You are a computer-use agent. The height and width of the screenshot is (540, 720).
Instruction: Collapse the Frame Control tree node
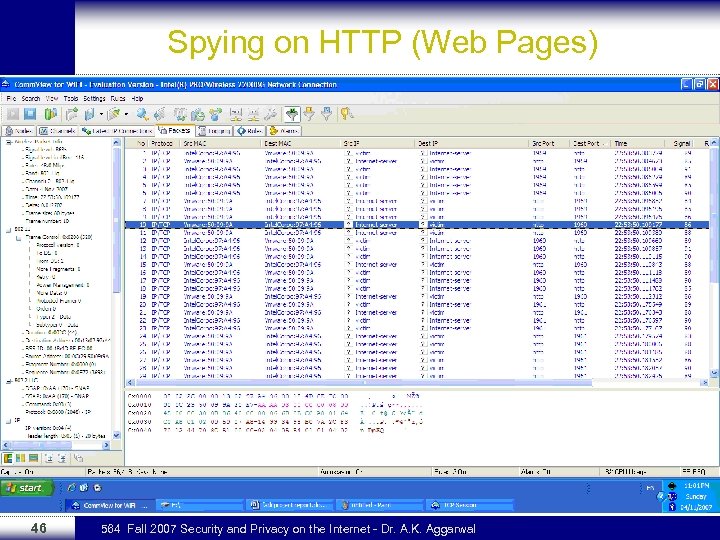[18, 238]
